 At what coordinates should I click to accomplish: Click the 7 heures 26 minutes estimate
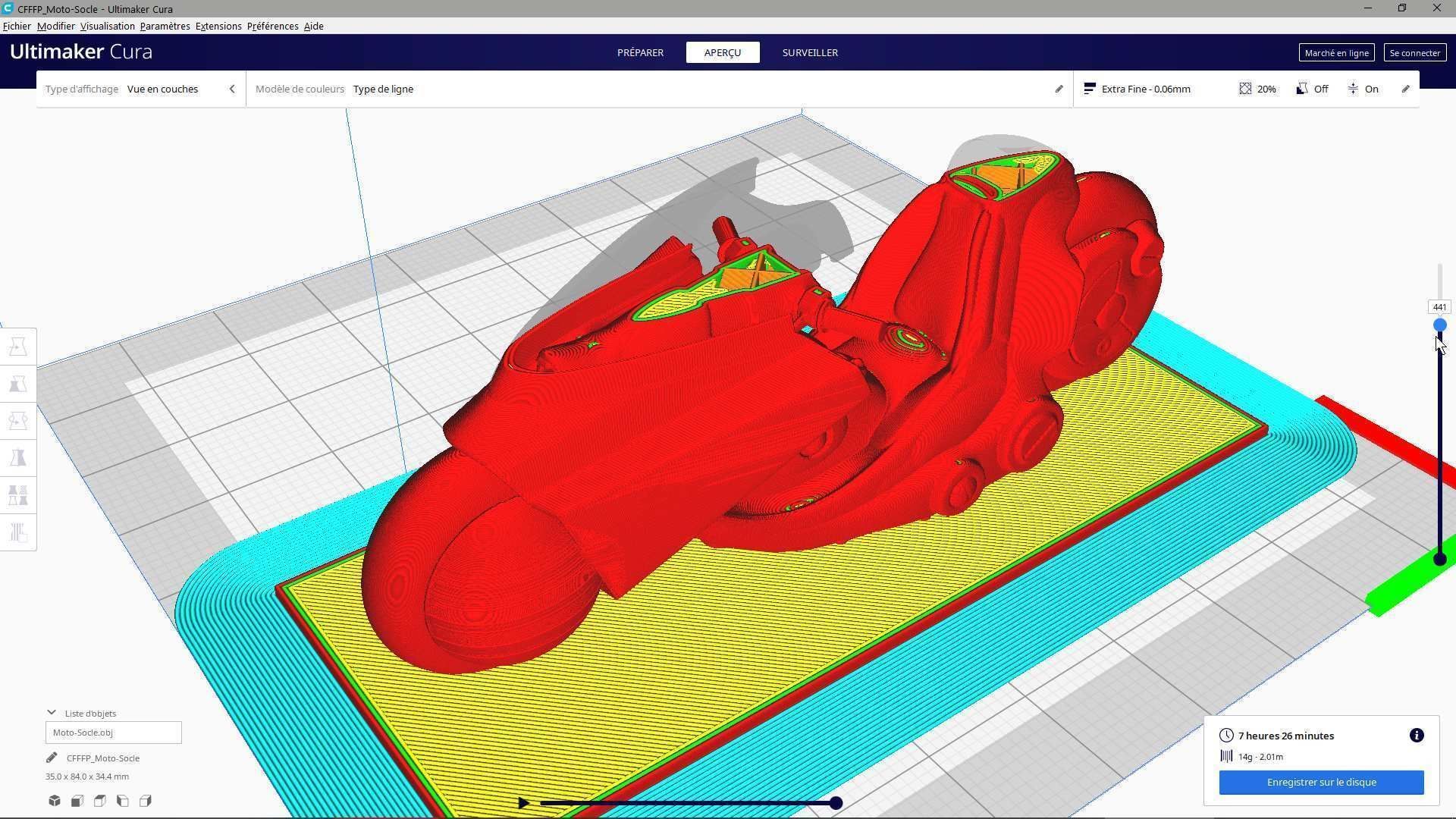click(x=1285, y=736)
